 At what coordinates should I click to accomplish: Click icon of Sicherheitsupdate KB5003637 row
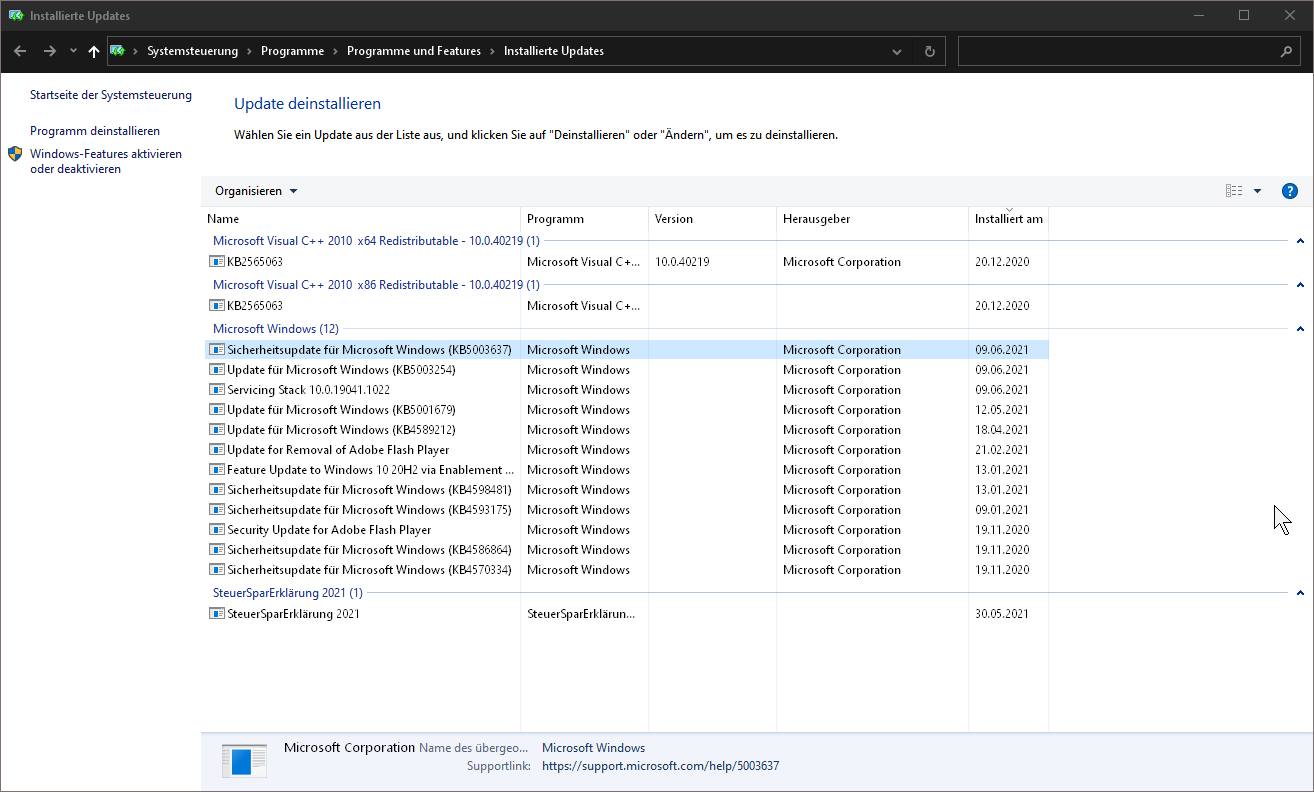tap(217, 350)
